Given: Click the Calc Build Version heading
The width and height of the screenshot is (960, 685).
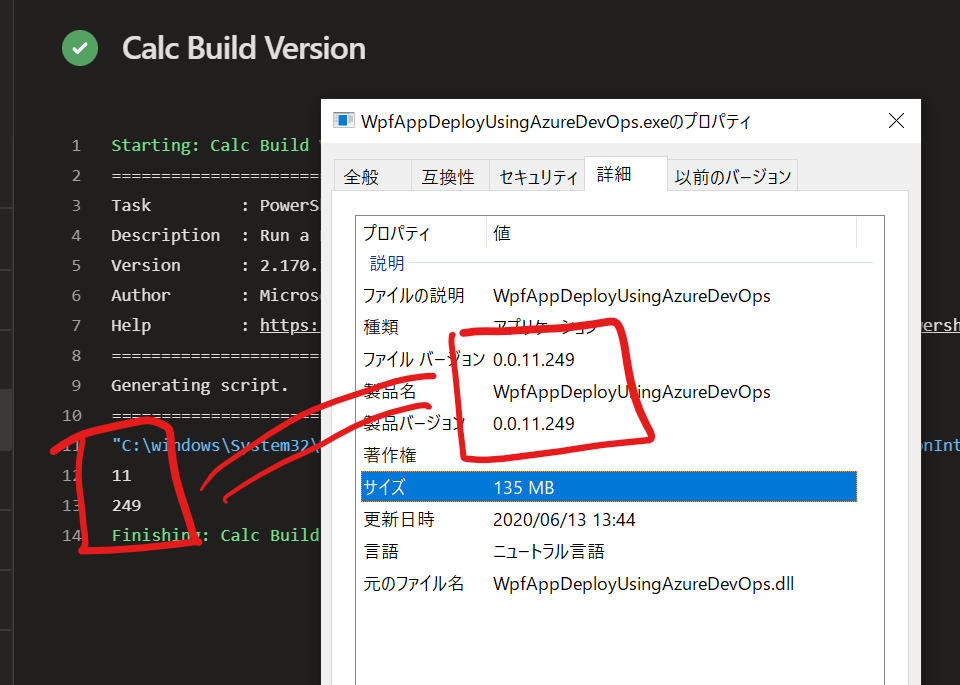Looking at the screenshot, I should (244, 48).
